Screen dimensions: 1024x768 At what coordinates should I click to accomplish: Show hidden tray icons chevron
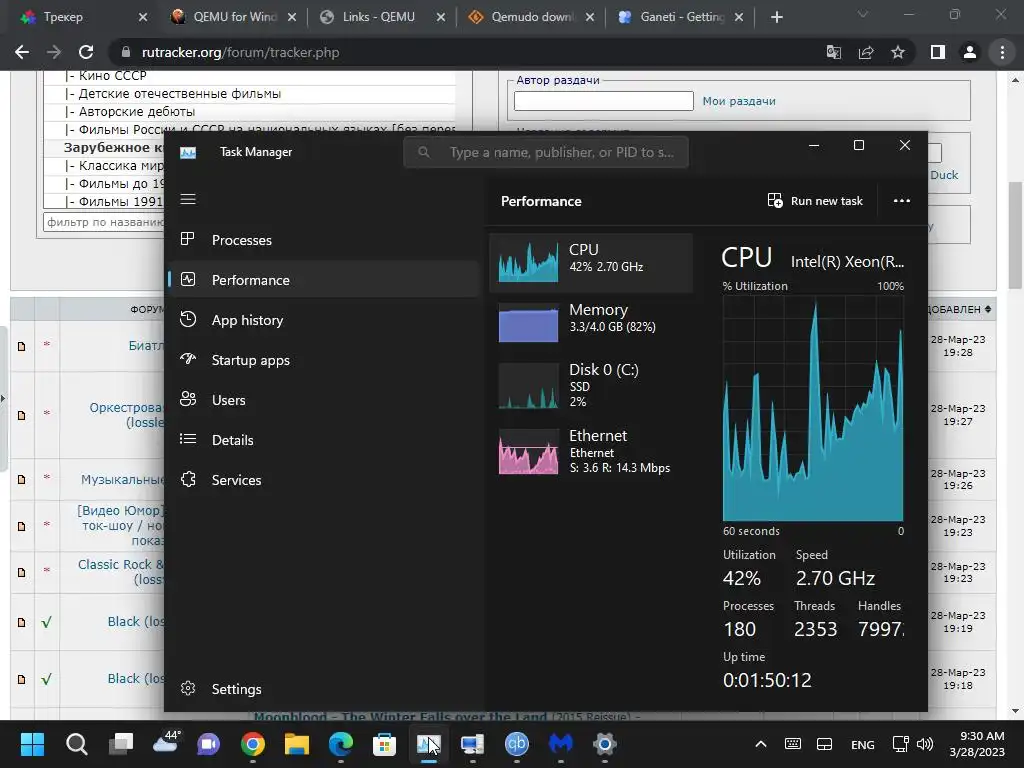point(761,744)
